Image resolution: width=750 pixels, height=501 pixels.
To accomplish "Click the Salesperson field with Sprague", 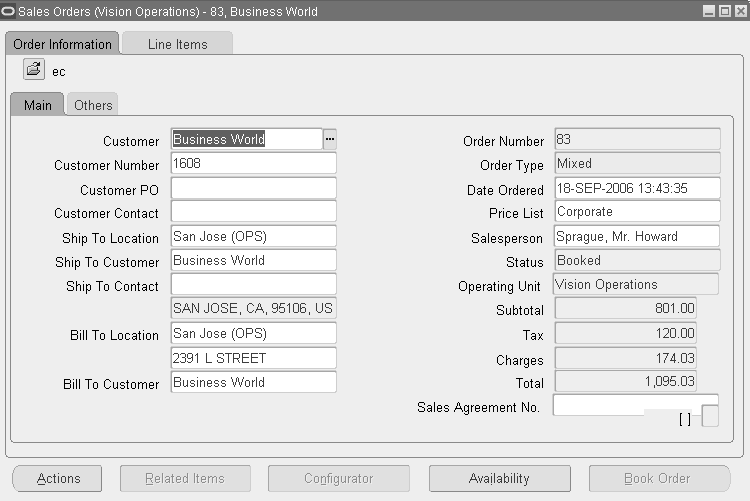I will (637, 236).
